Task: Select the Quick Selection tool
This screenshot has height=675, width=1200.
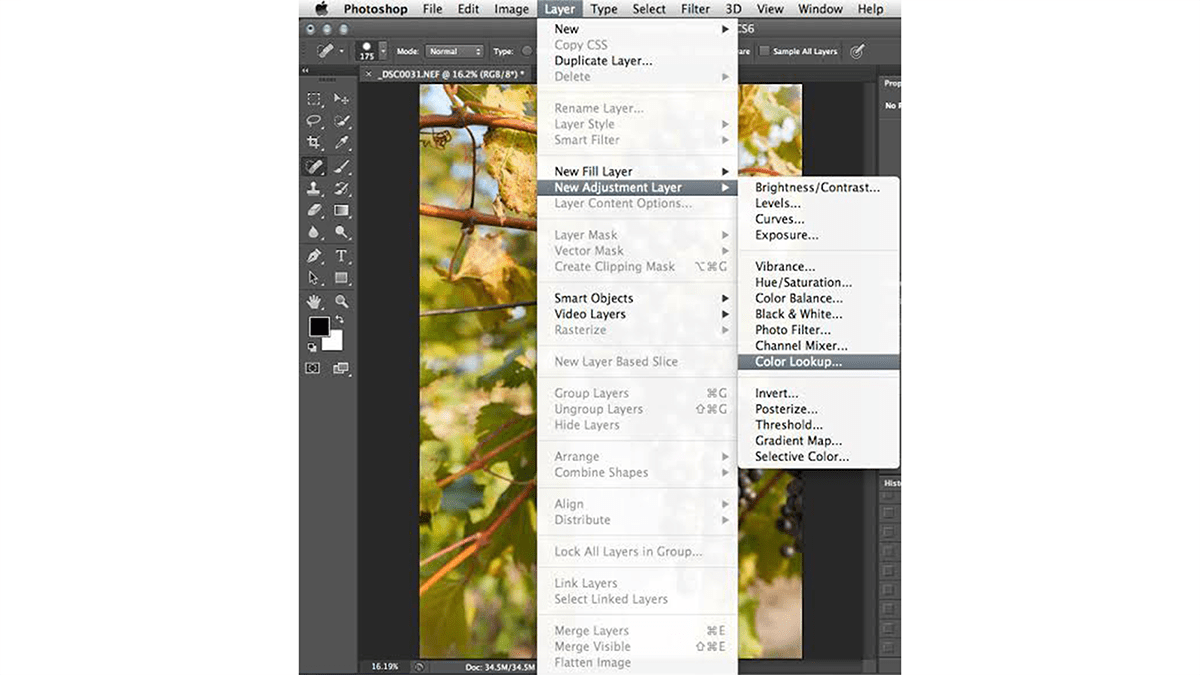Action: click(x=342, y=121)
